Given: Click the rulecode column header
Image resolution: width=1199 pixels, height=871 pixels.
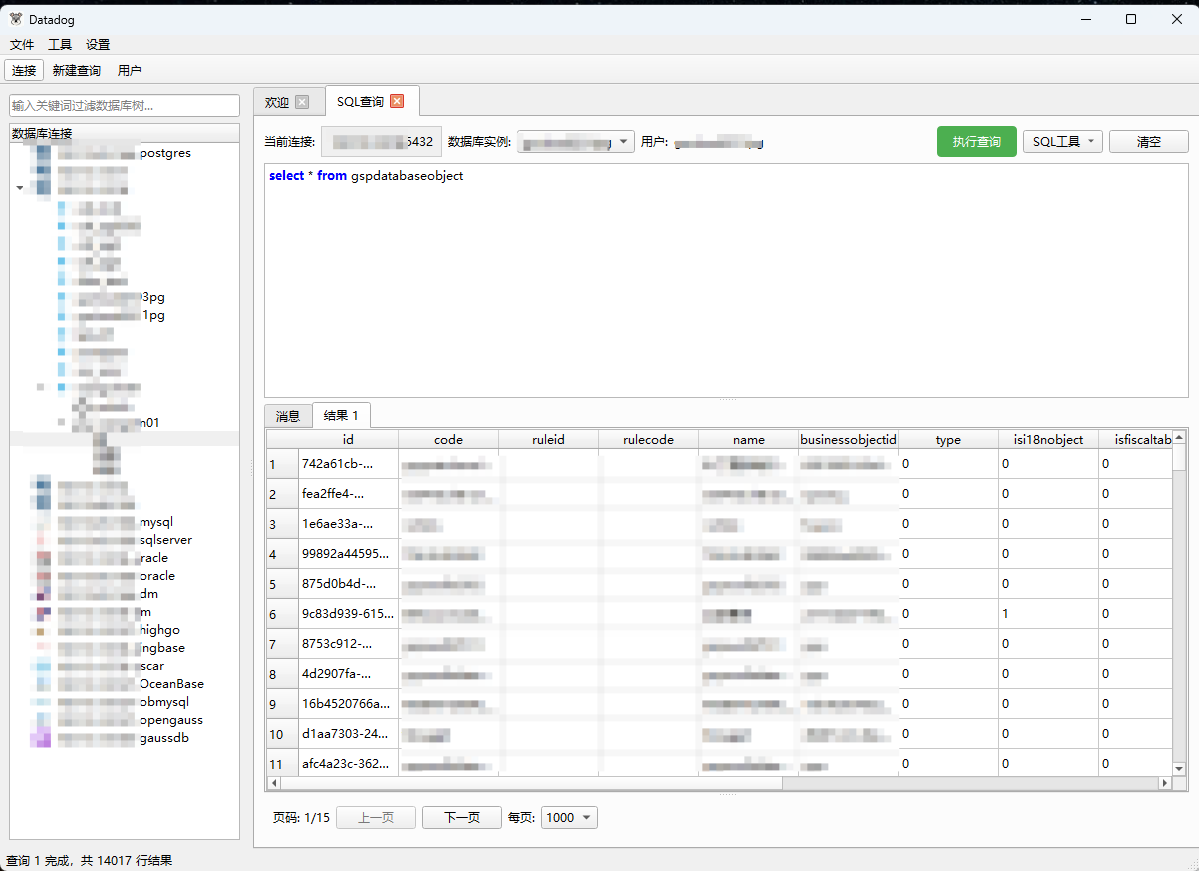Looking at the screenshot, I should [x=648, y=439].
